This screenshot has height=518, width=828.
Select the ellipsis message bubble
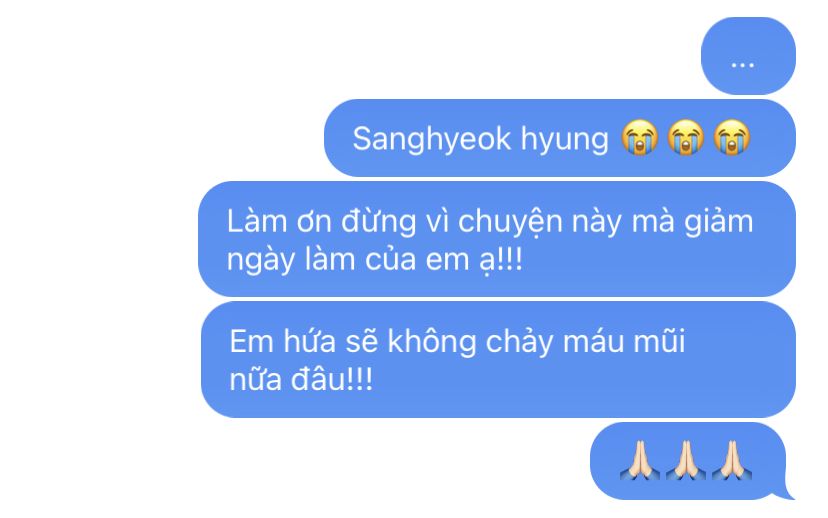[748, 56]
